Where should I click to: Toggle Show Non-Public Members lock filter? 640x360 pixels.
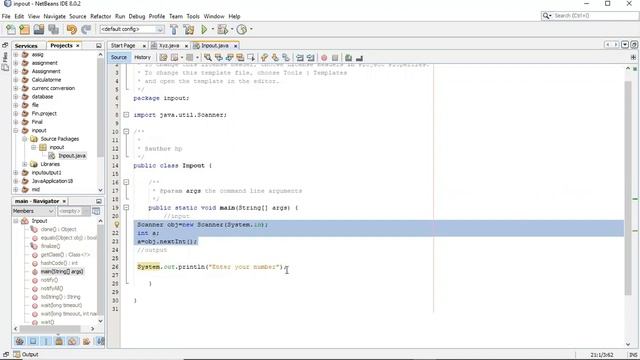[59, 341]
